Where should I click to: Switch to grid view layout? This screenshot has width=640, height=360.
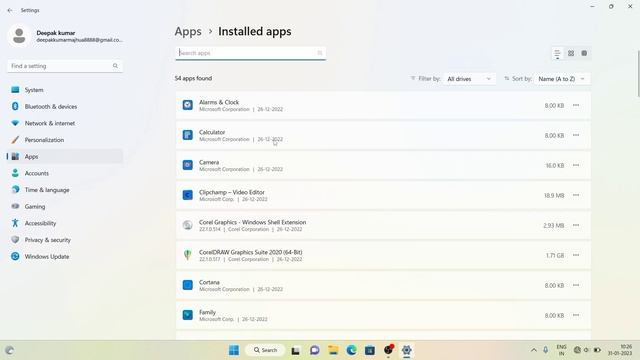(x=571, y=53)
